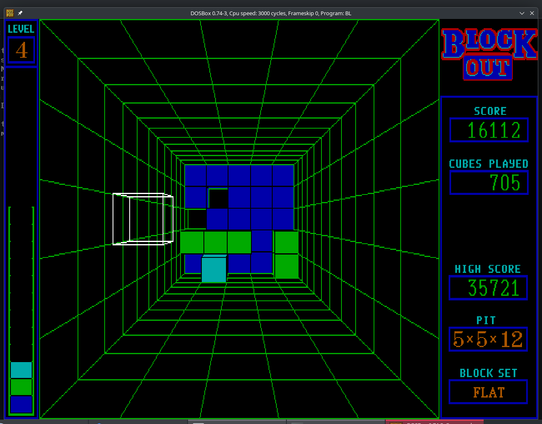Click the pin icon in title bar
Screen dimensions: 542x424
coord(20,13)
